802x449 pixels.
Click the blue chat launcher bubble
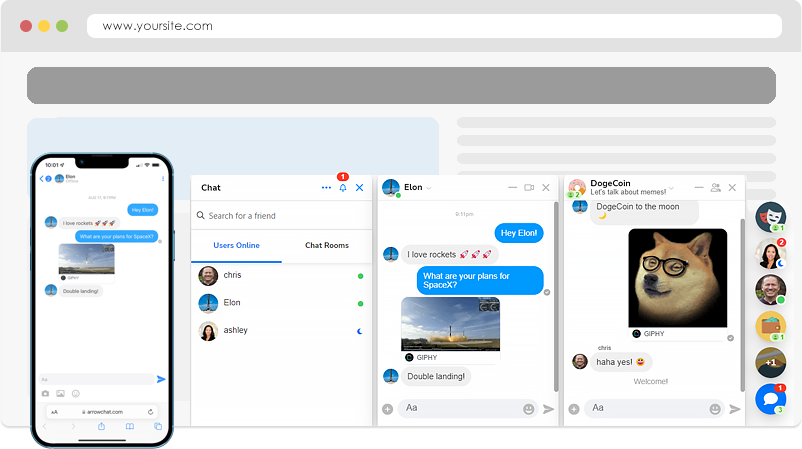click(x=770, y=399)
